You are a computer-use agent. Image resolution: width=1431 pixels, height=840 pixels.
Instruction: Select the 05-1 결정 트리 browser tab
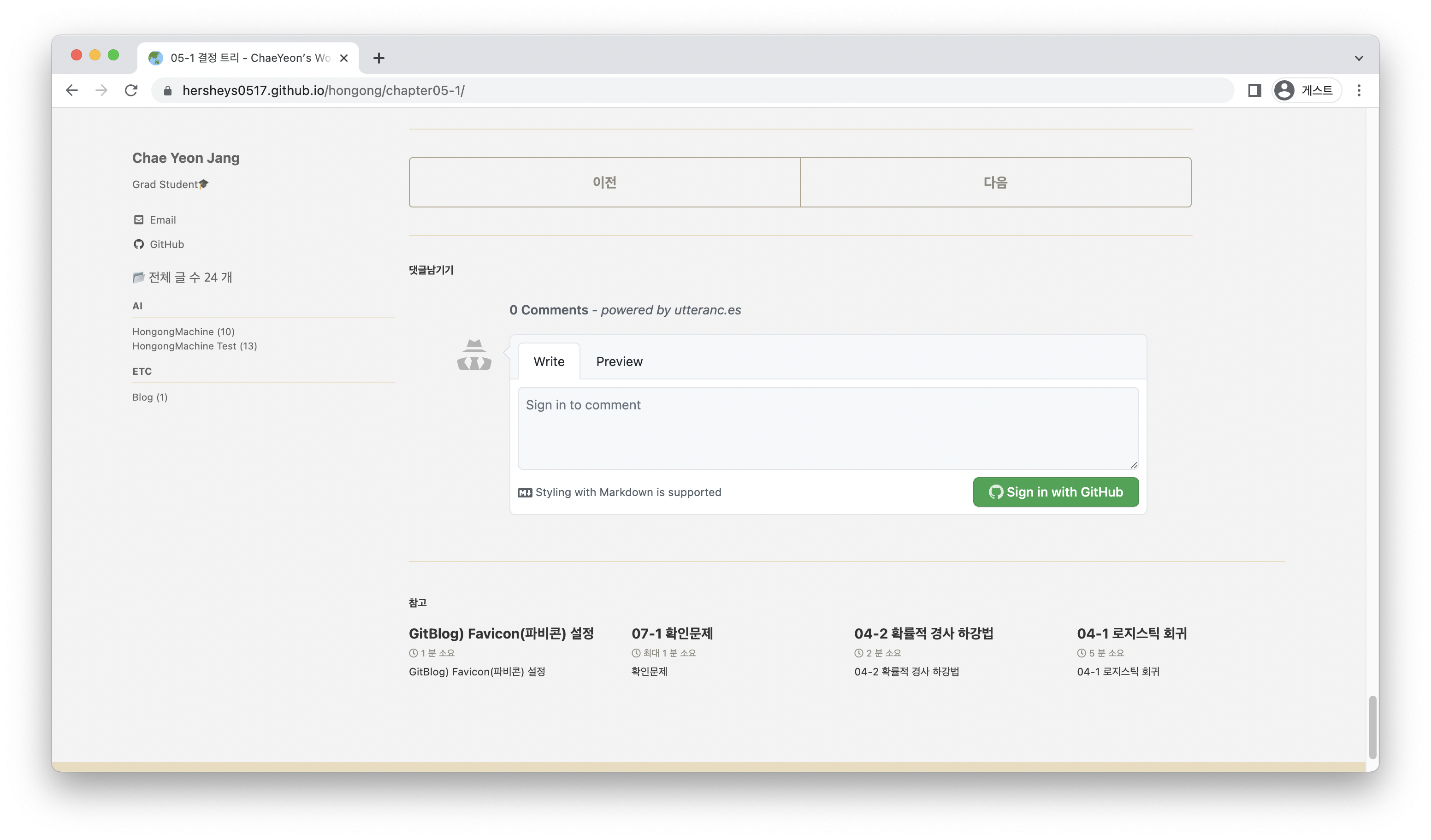pyautogui.click(x=248, y=58)
